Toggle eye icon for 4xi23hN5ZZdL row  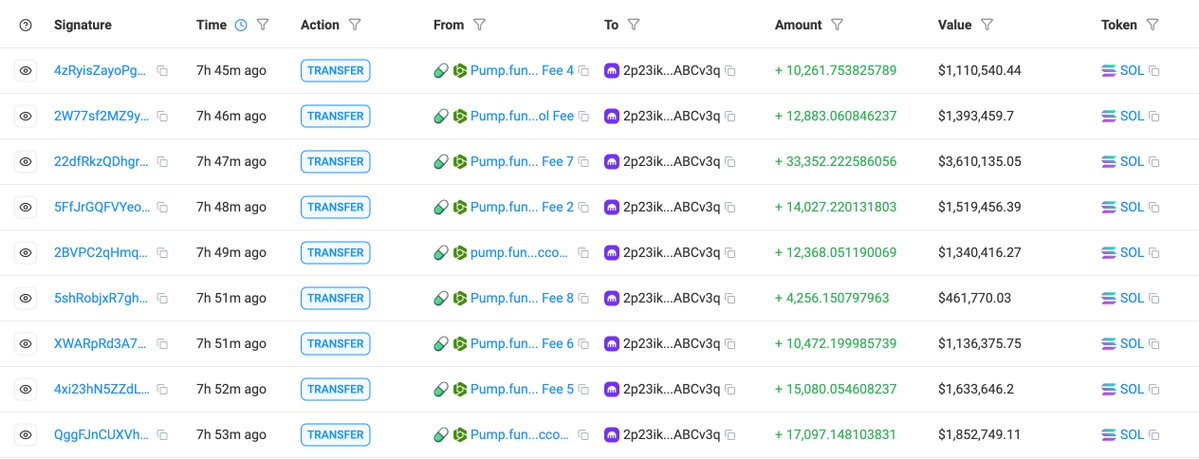(x=25, y=389)
